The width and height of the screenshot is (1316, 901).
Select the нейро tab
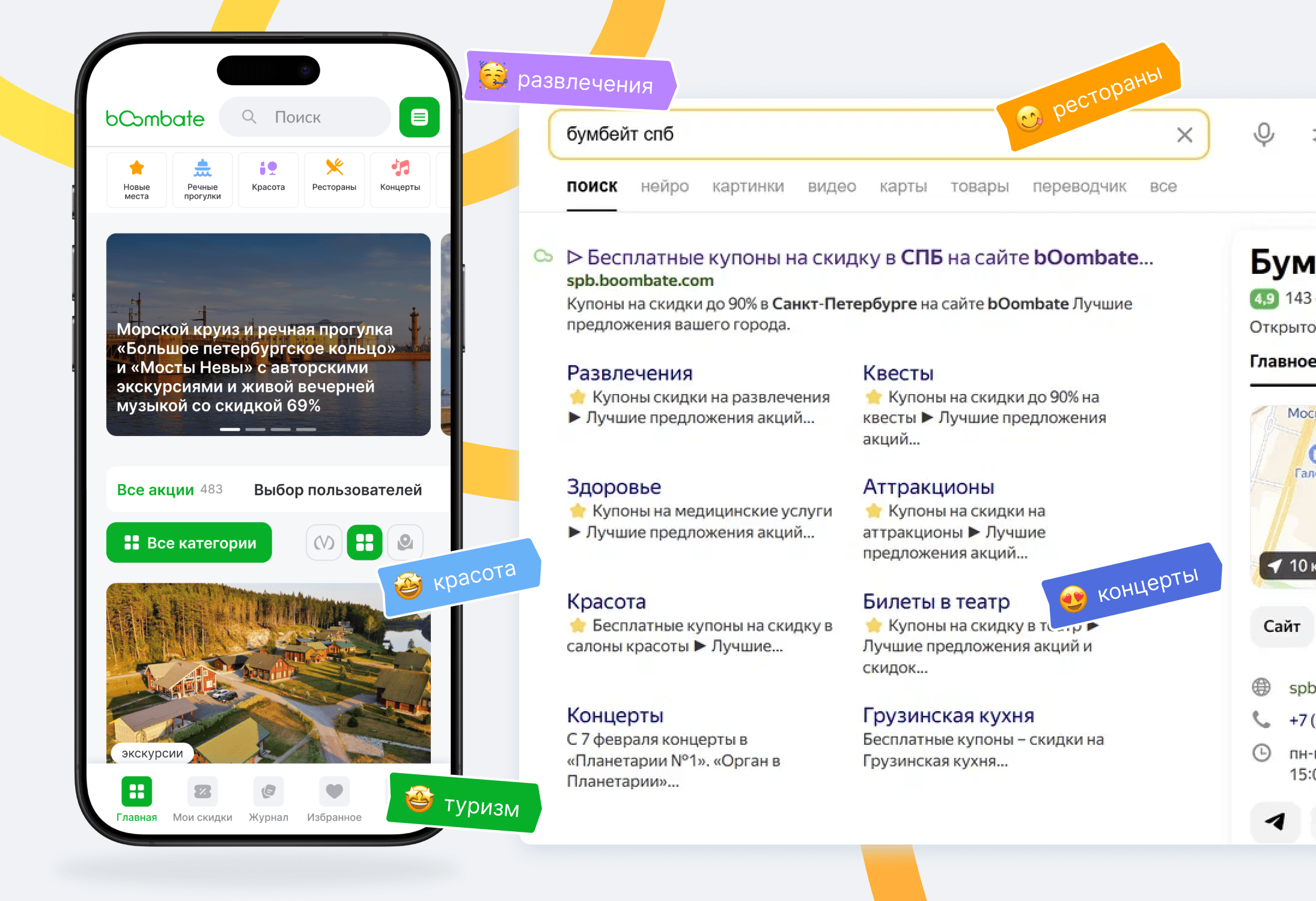pos(665,187)
